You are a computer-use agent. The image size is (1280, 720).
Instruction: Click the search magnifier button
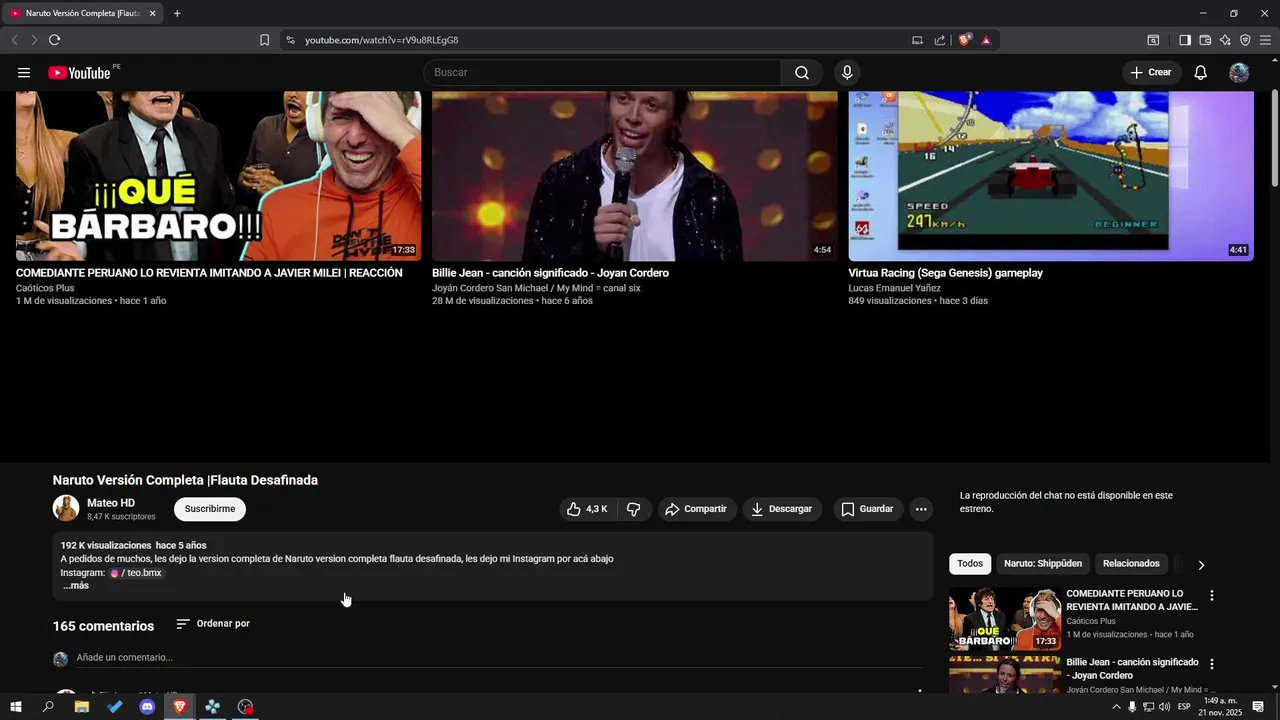point(802,72)
